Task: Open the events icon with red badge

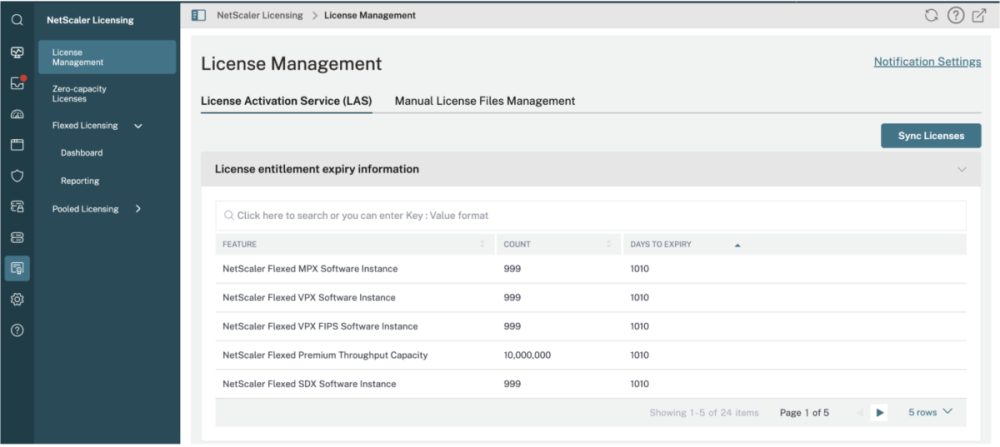Action: pos(17,83)
